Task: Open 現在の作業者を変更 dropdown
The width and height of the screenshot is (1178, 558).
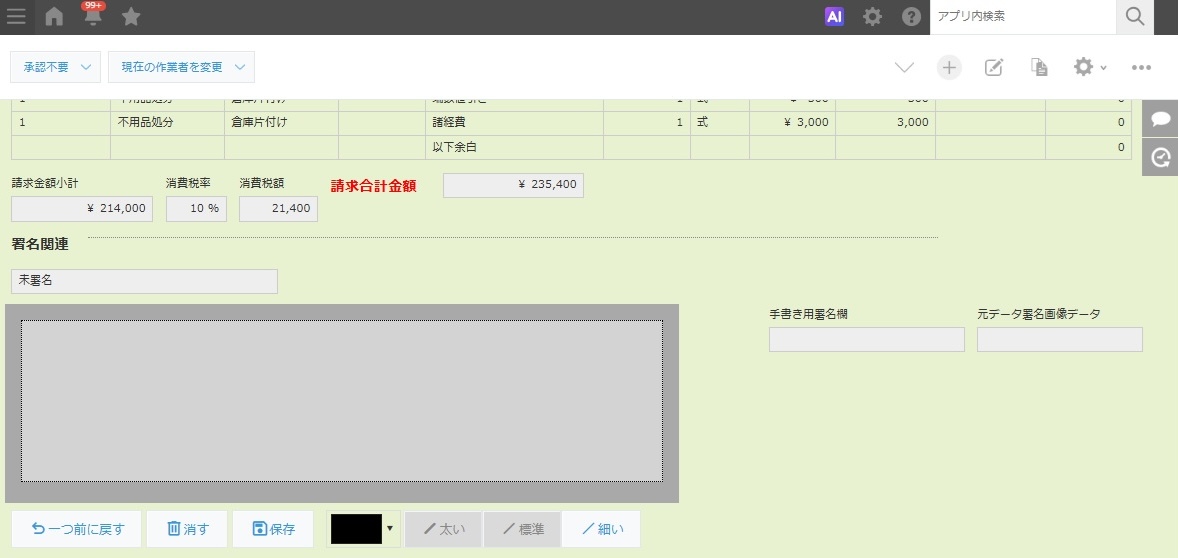Action: pyautogui.click(x=181, y=67)
